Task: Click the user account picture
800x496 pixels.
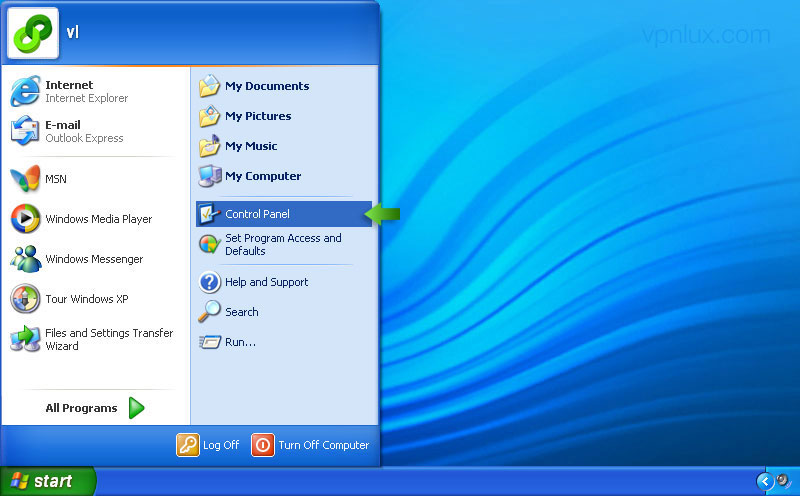Action: click(x=33, y=33)
